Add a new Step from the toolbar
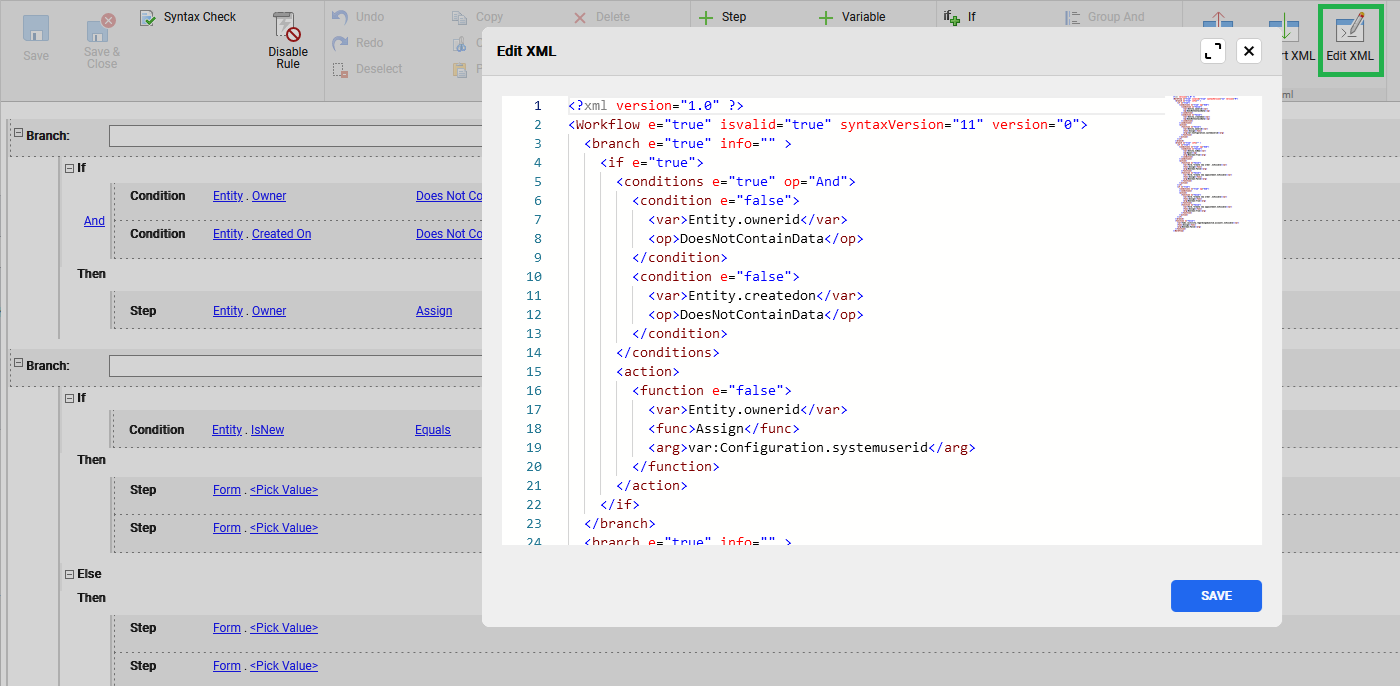Image resolution: width=1400 pixels, height=686 pixels. pos(723,17)
